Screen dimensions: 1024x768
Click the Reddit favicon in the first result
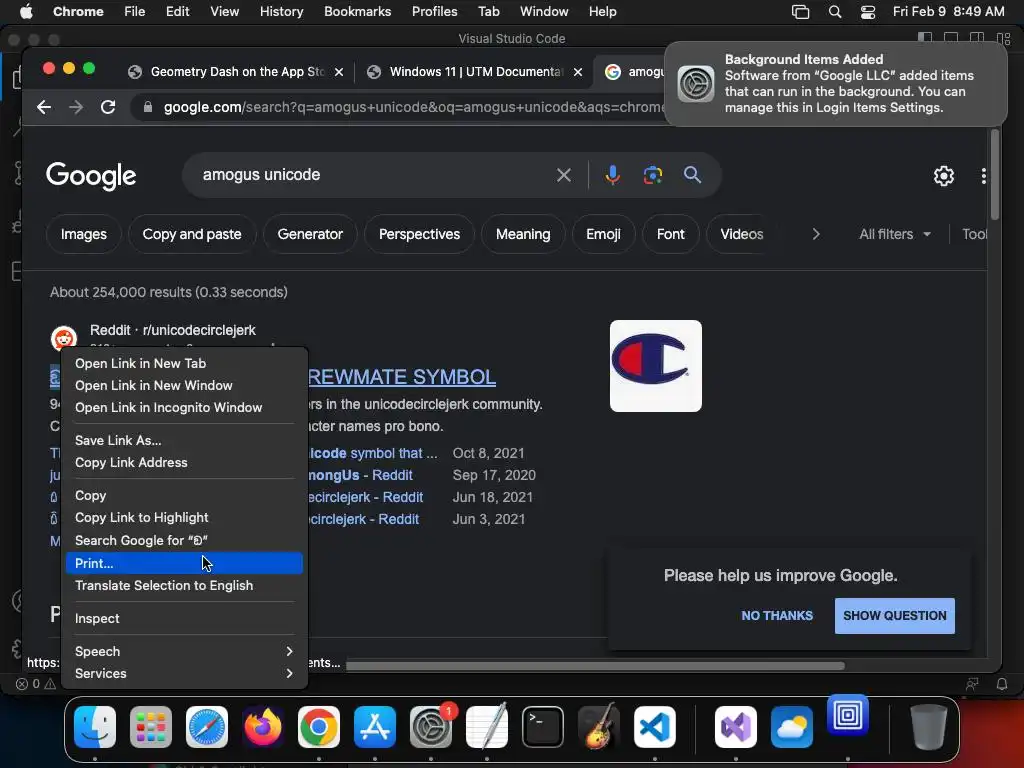click(64, 338)
